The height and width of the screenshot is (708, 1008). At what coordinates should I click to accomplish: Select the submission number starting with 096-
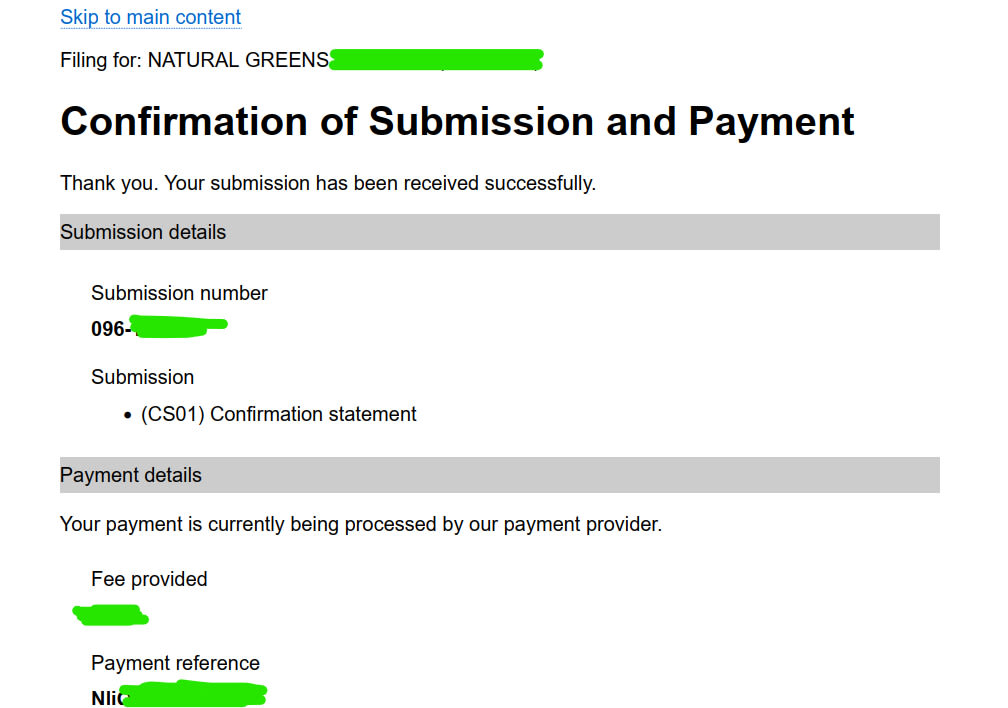pos(158,328)
